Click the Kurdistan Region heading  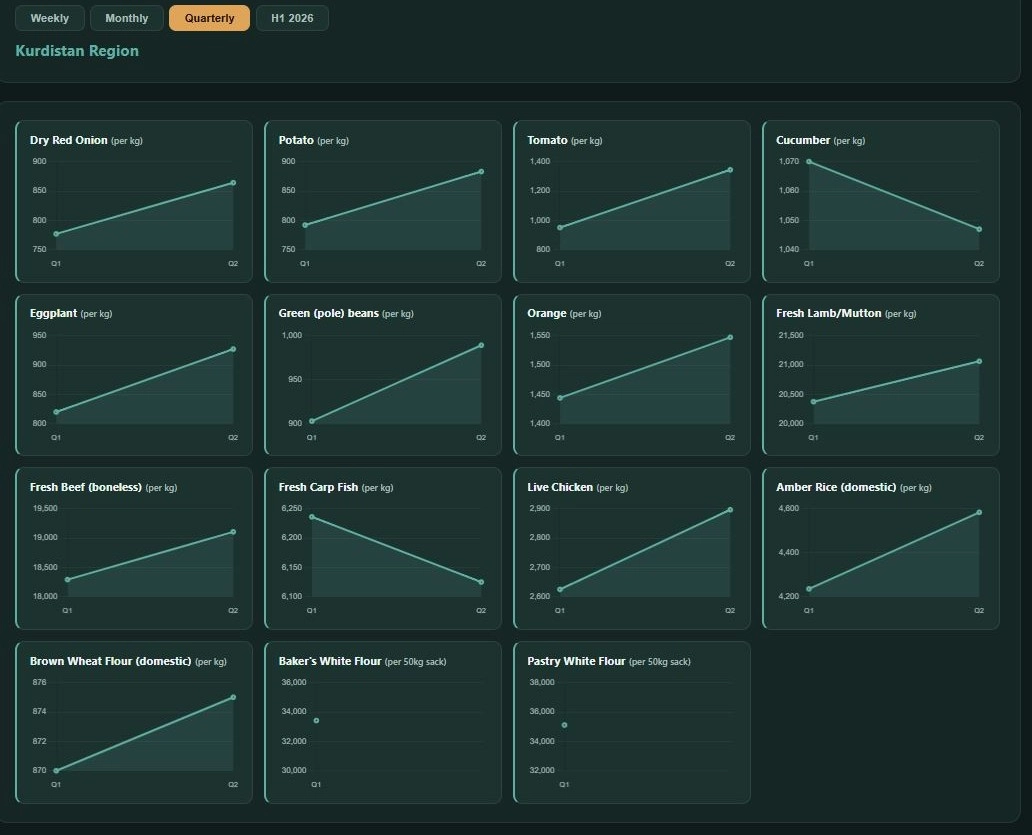[77, 51]
